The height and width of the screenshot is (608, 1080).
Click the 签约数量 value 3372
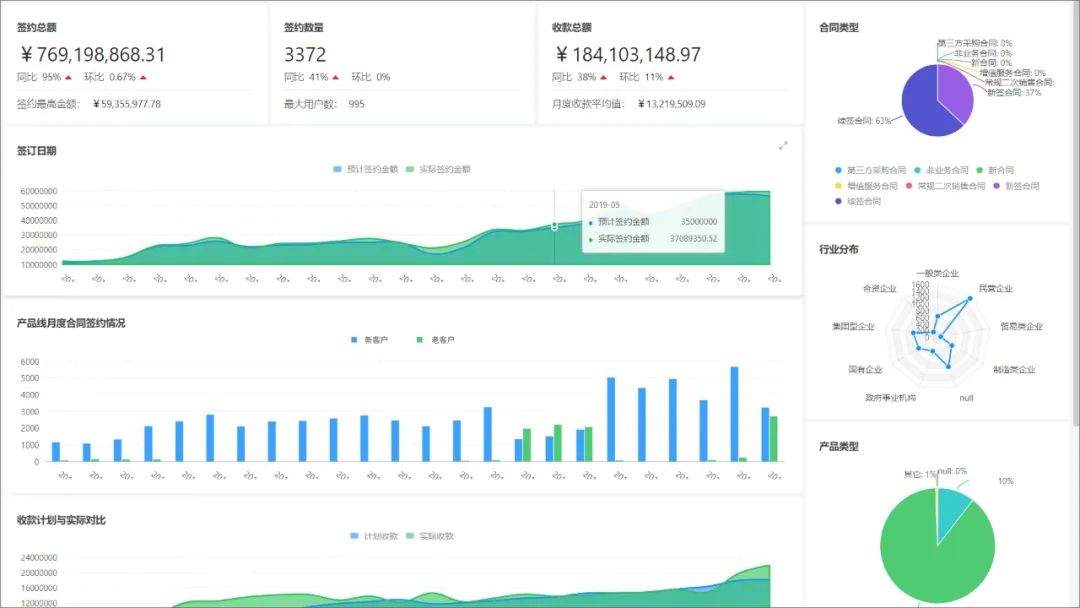305,54
